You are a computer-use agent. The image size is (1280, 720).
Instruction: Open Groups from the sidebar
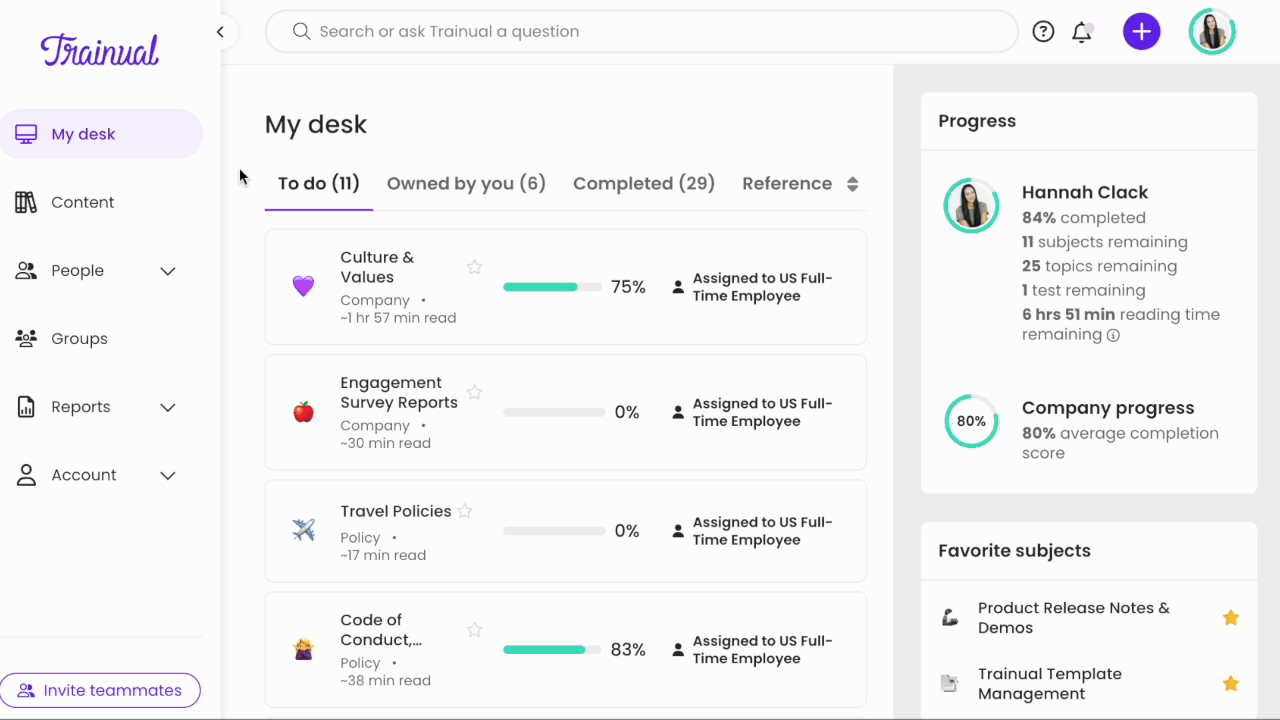coord(79,339)
